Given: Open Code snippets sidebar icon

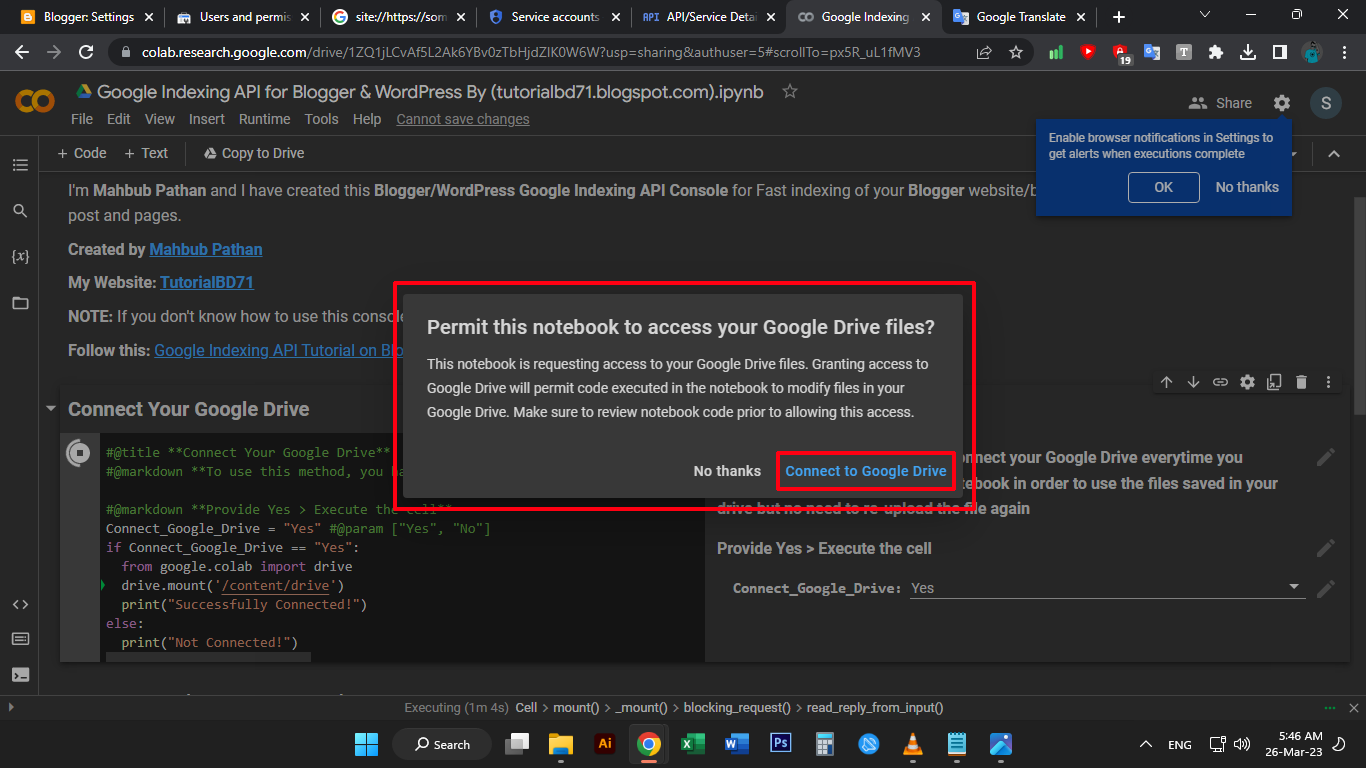Looking at the screenshot, I should (x=20, y=605).
